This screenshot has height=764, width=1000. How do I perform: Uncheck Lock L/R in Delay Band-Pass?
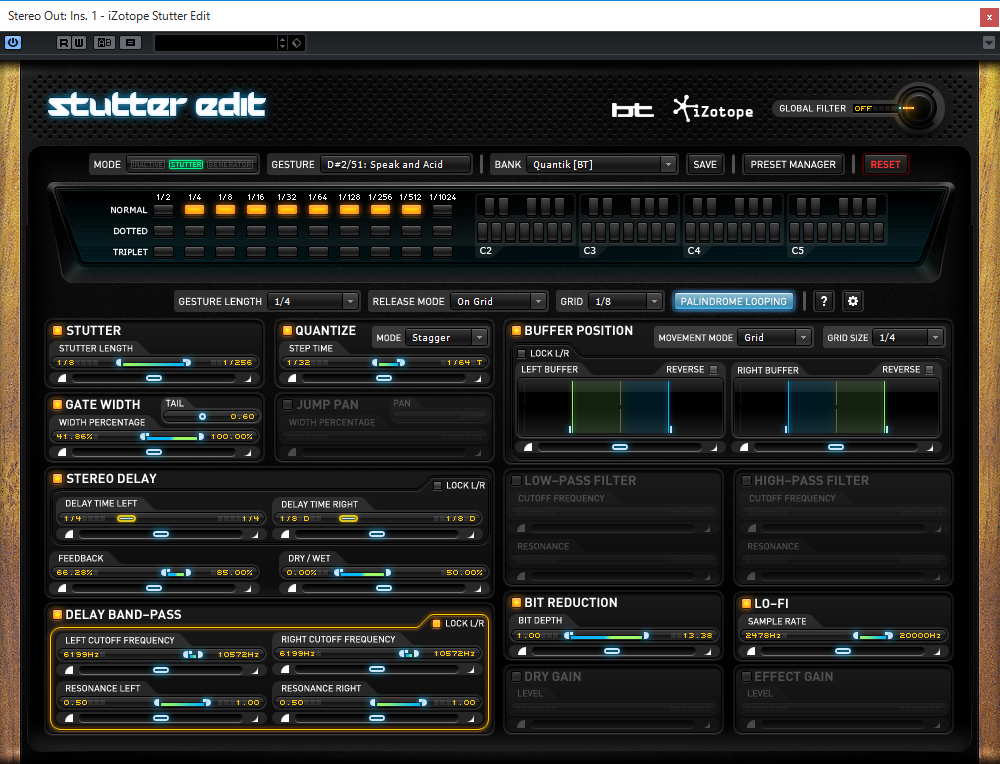tap(437, 623)
